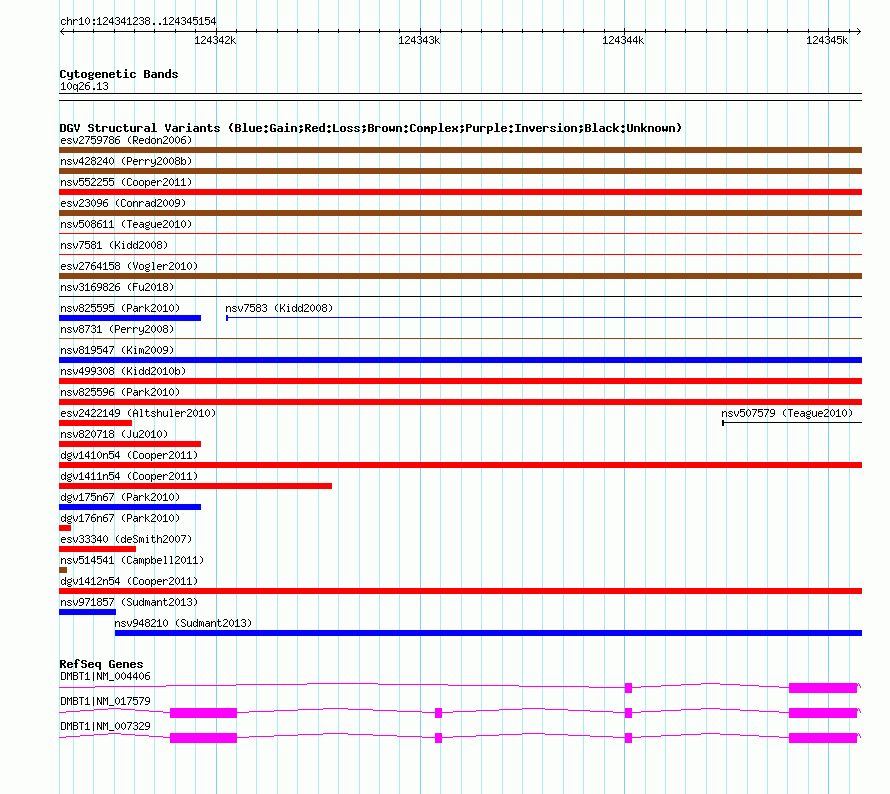
Task: Click the nsv825595 (Park2010) label
Action: 120,308
